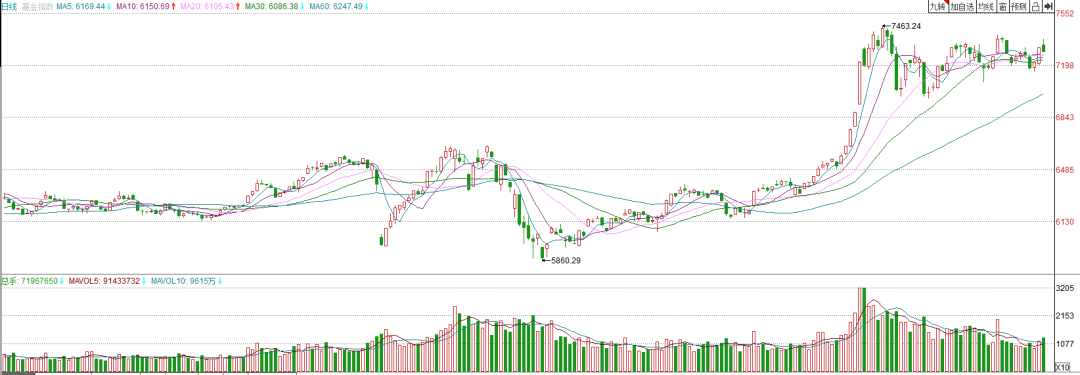The height and width of the screenshot is (375, 1080).
Task: Click the lock icon in chart toolbar
Action: (1035, 6)
